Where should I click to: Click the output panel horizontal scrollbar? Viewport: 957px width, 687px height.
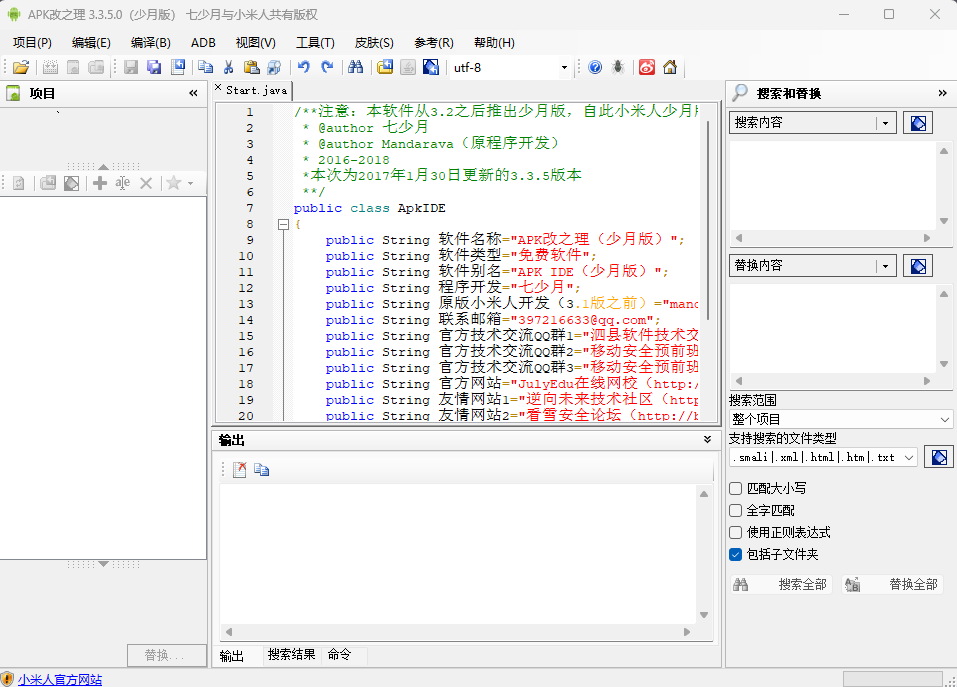(x=464, y=632)
